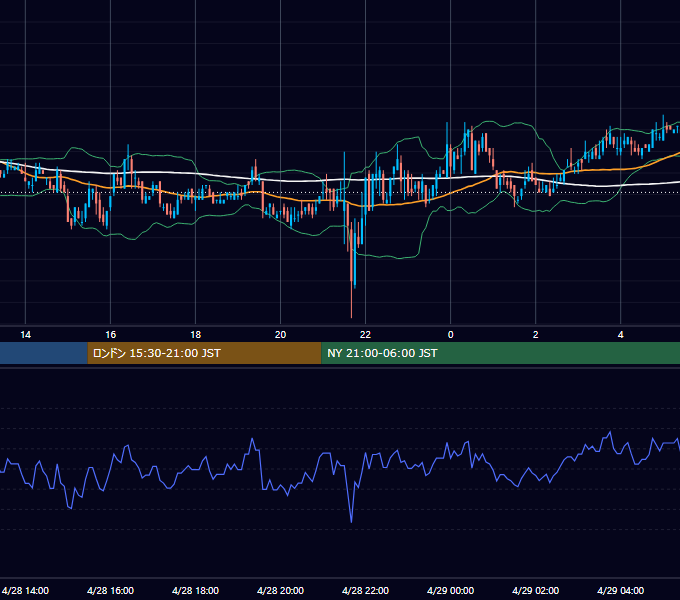Click the 4/29 04:00 date label

tap(620, 590)
